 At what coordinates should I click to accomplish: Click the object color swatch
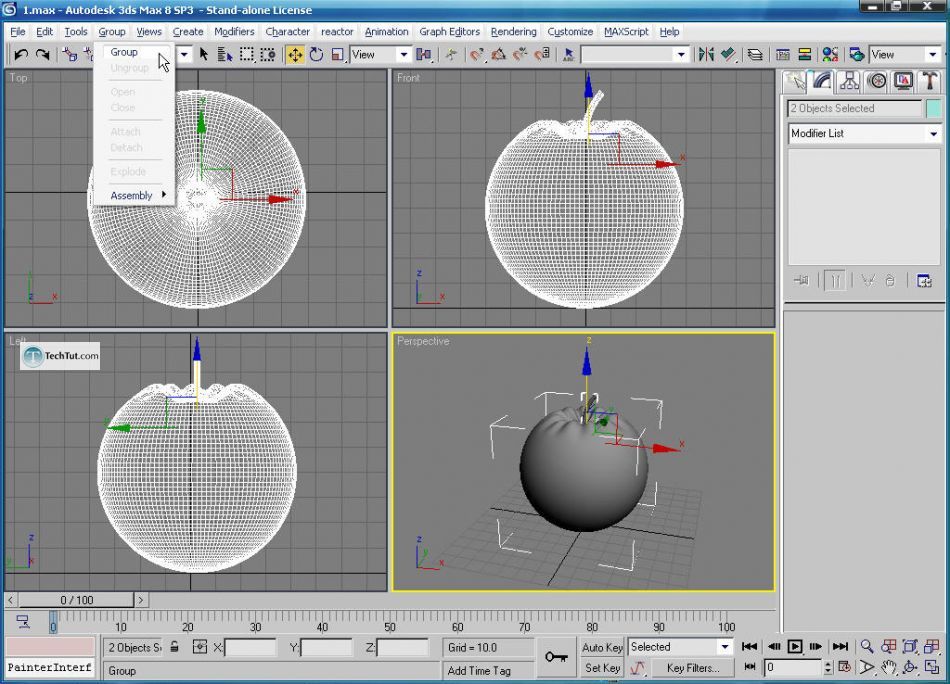(934, 108)
